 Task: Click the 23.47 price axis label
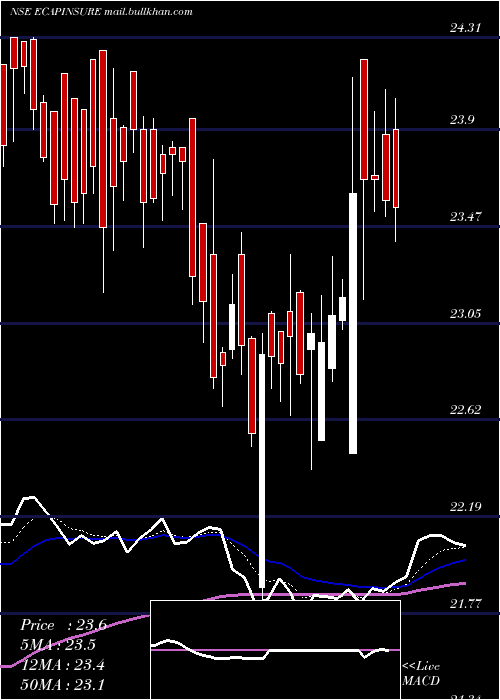[x=465, y=217]
